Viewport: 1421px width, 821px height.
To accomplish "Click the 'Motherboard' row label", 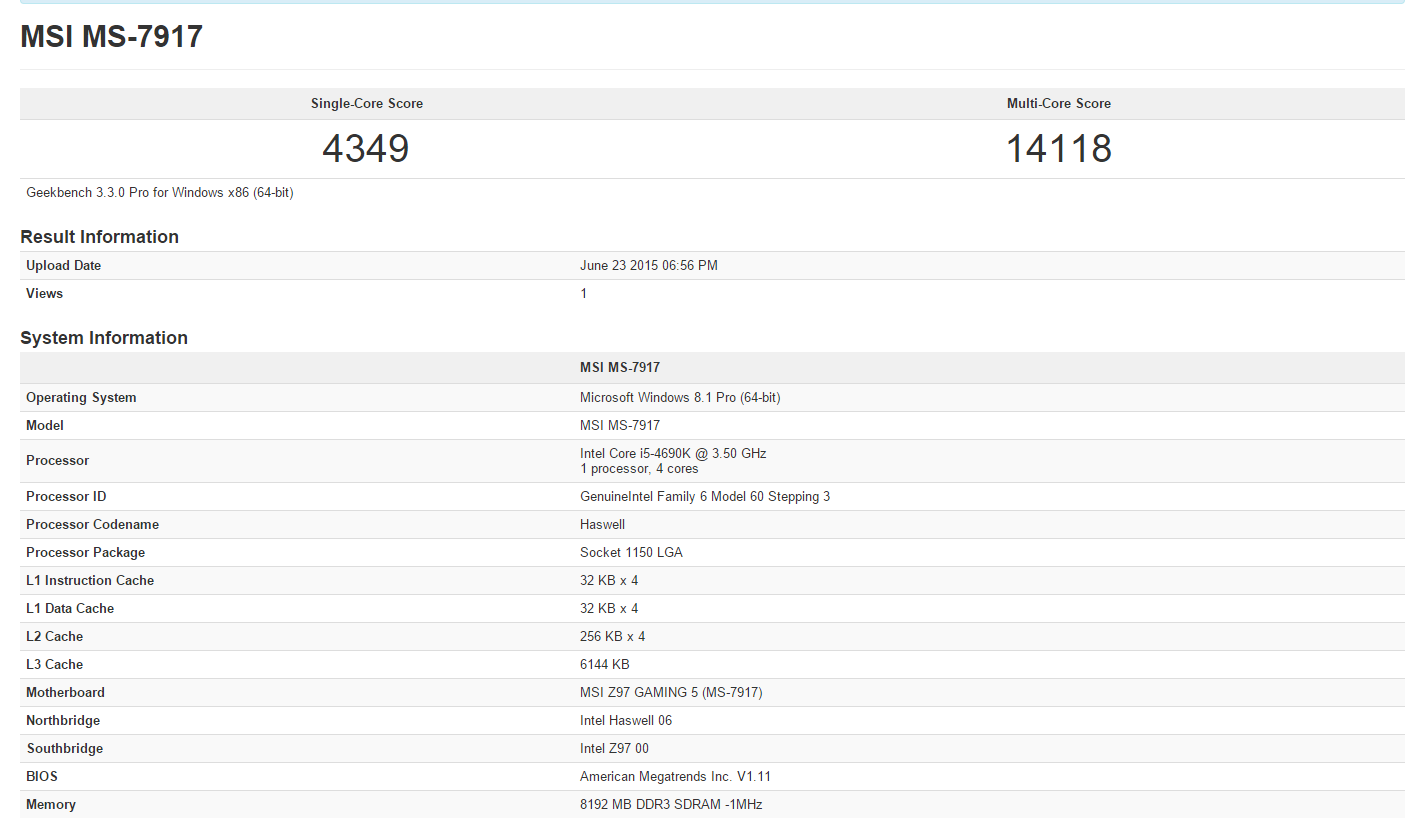I will tap(66, 693).
